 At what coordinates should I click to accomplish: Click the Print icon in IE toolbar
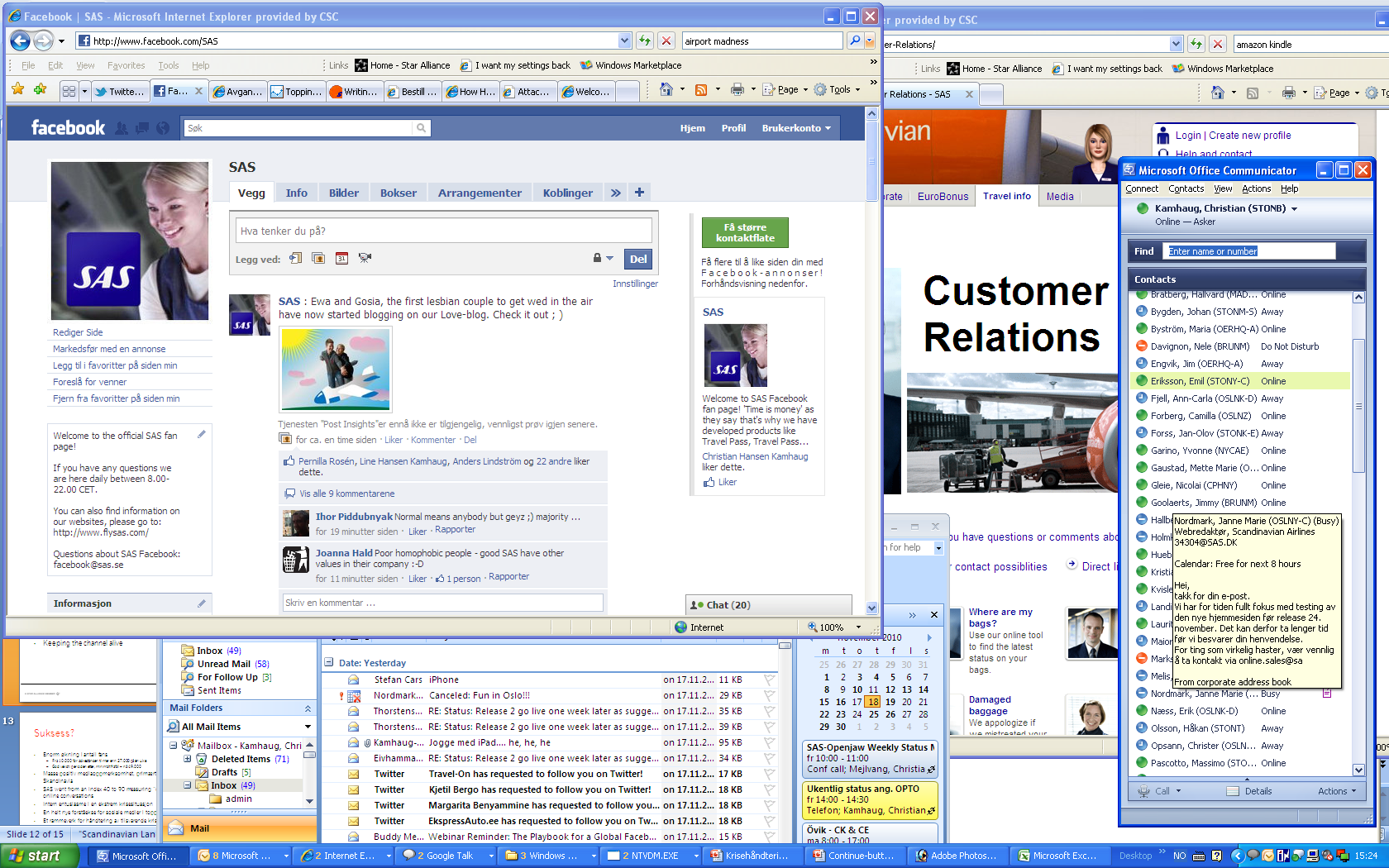pos(737,89)
